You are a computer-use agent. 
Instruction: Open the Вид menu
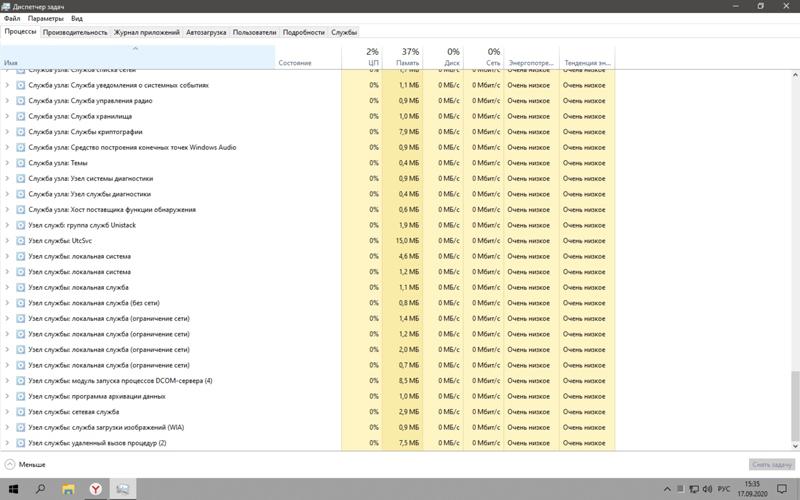pos(77,18)
